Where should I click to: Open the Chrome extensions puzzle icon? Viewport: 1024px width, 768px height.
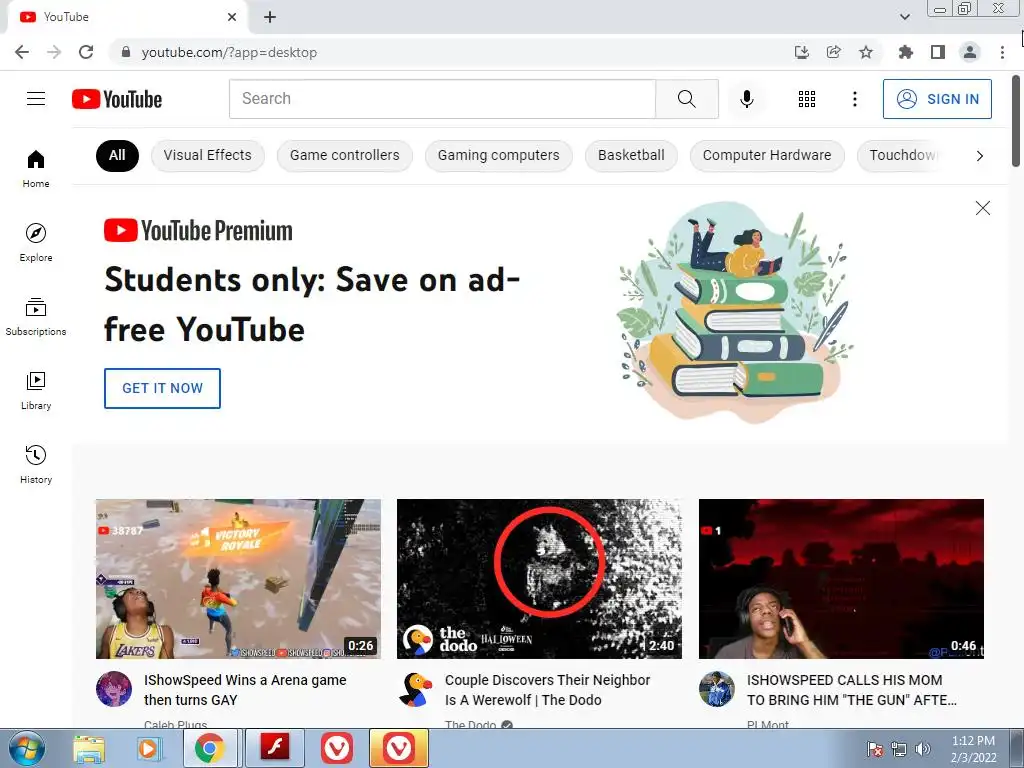point(905,52)
